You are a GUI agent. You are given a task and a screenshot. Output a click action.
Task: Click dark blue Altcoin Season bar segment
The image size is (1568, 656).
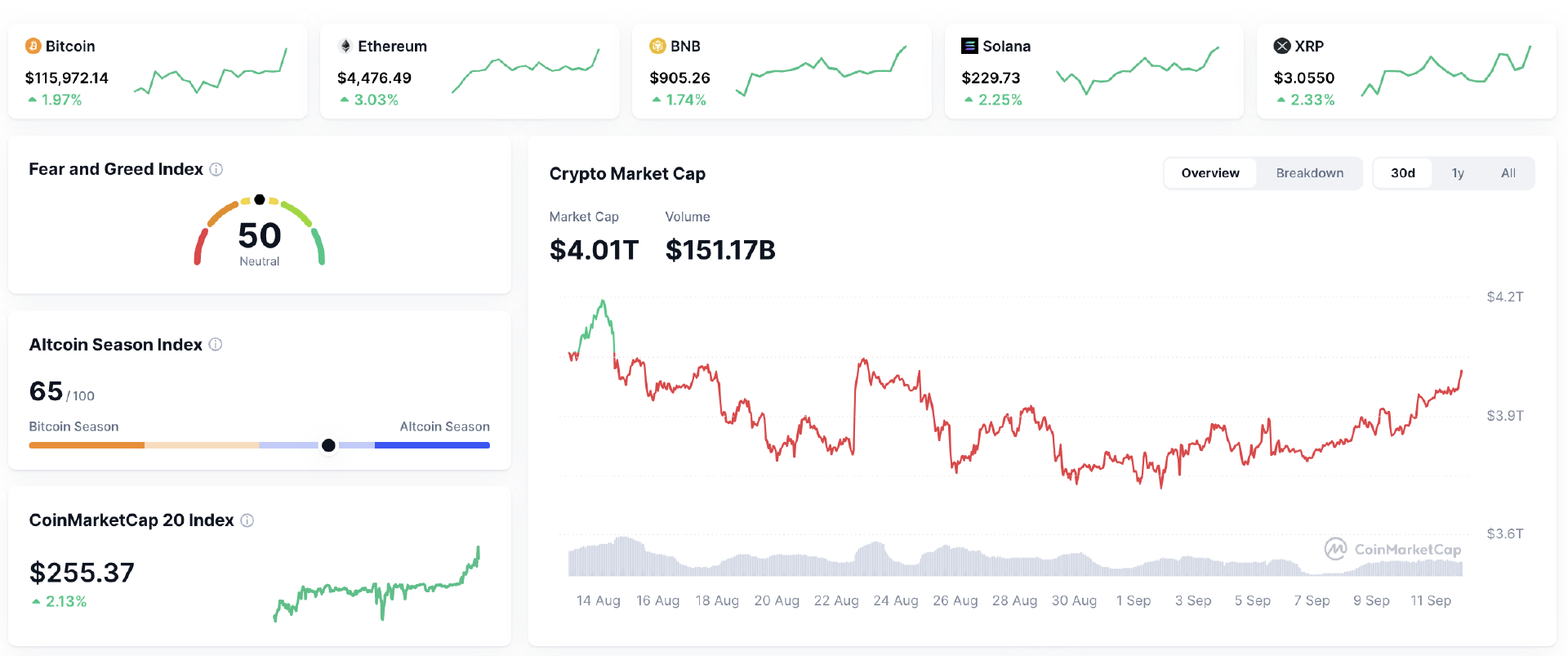[x=432, y=445]
